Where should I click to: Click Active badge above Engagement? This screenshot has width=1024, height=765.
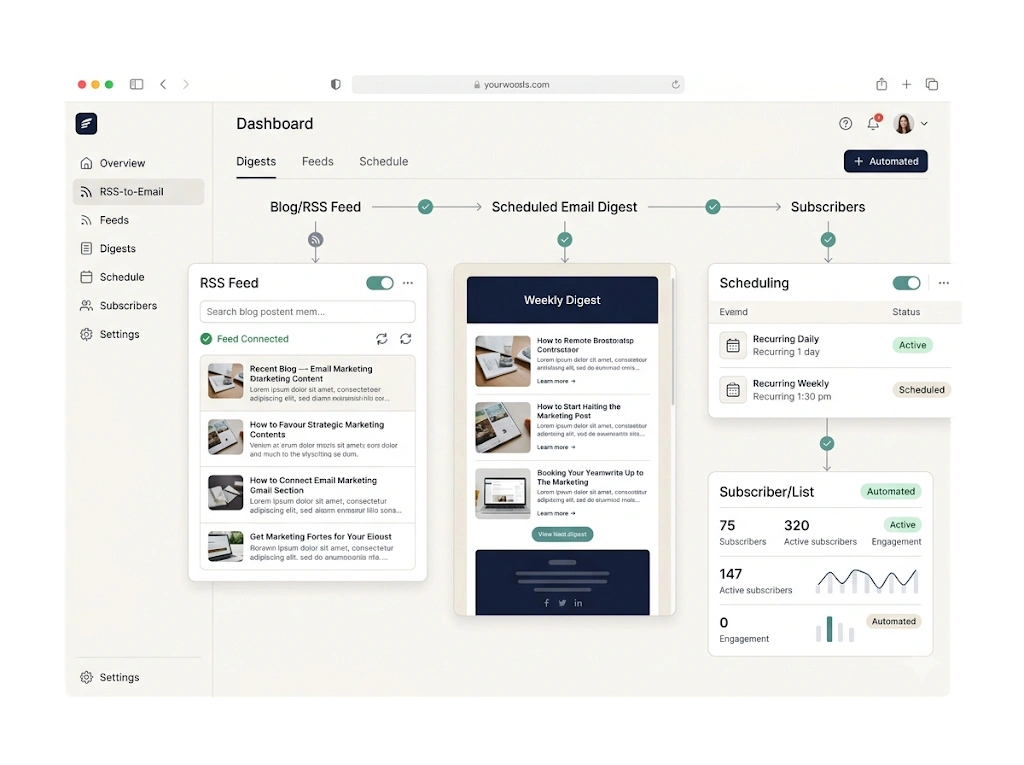(903, 525)
